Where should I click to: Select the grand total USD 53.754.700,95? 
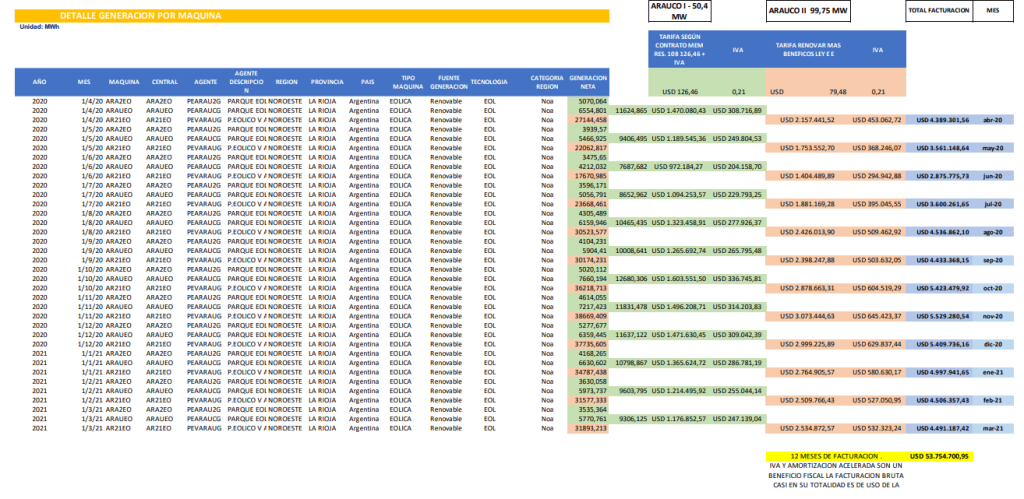pos(938,457)
